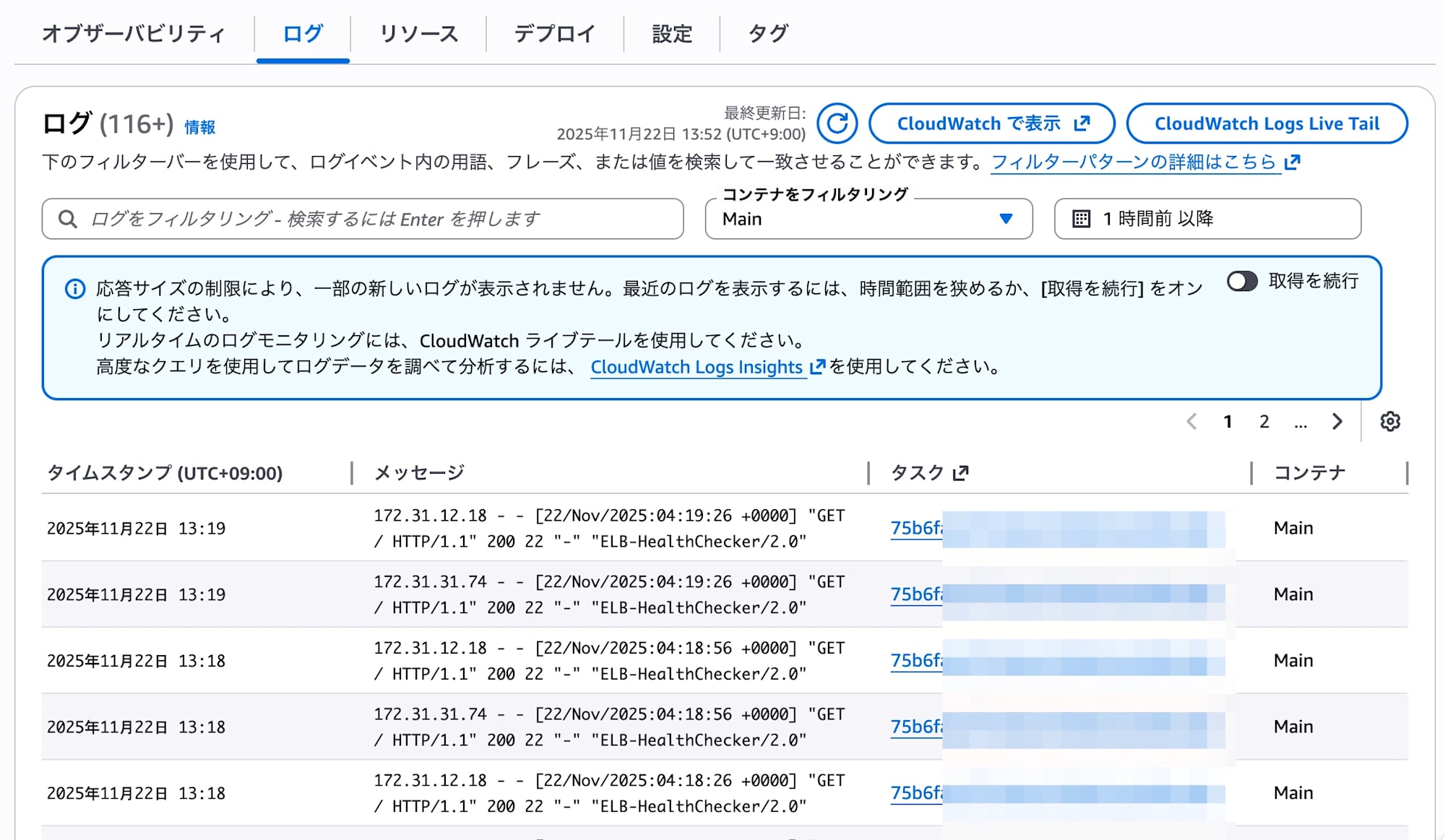Image resolution: width=1445 pixels, height=840 pixels.
Task: Open CloudWatch Logs Live Tail
Action: coord(1268,124)
